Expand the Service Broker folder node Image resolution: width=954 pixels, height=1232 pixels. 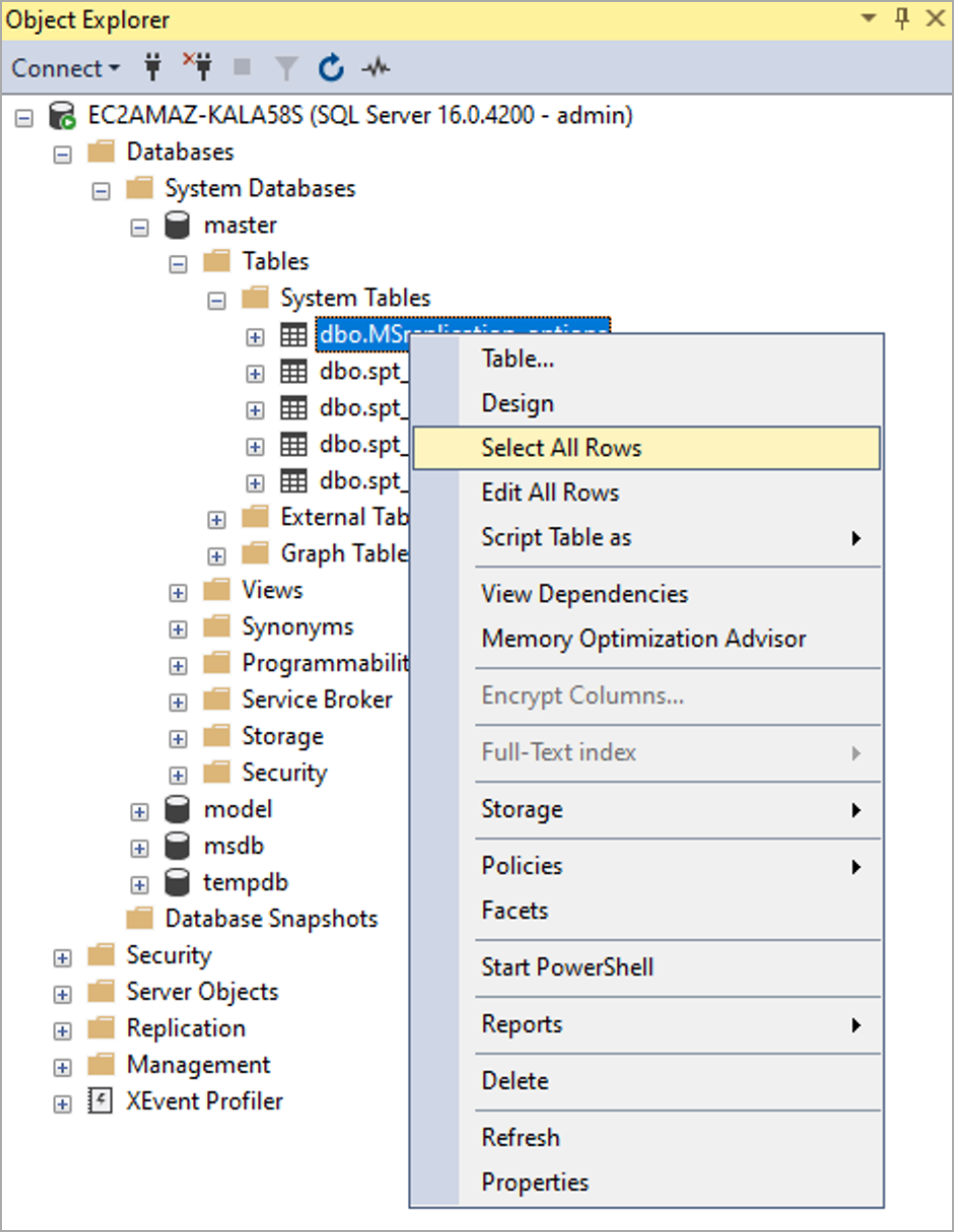click(x=178, y=702)
